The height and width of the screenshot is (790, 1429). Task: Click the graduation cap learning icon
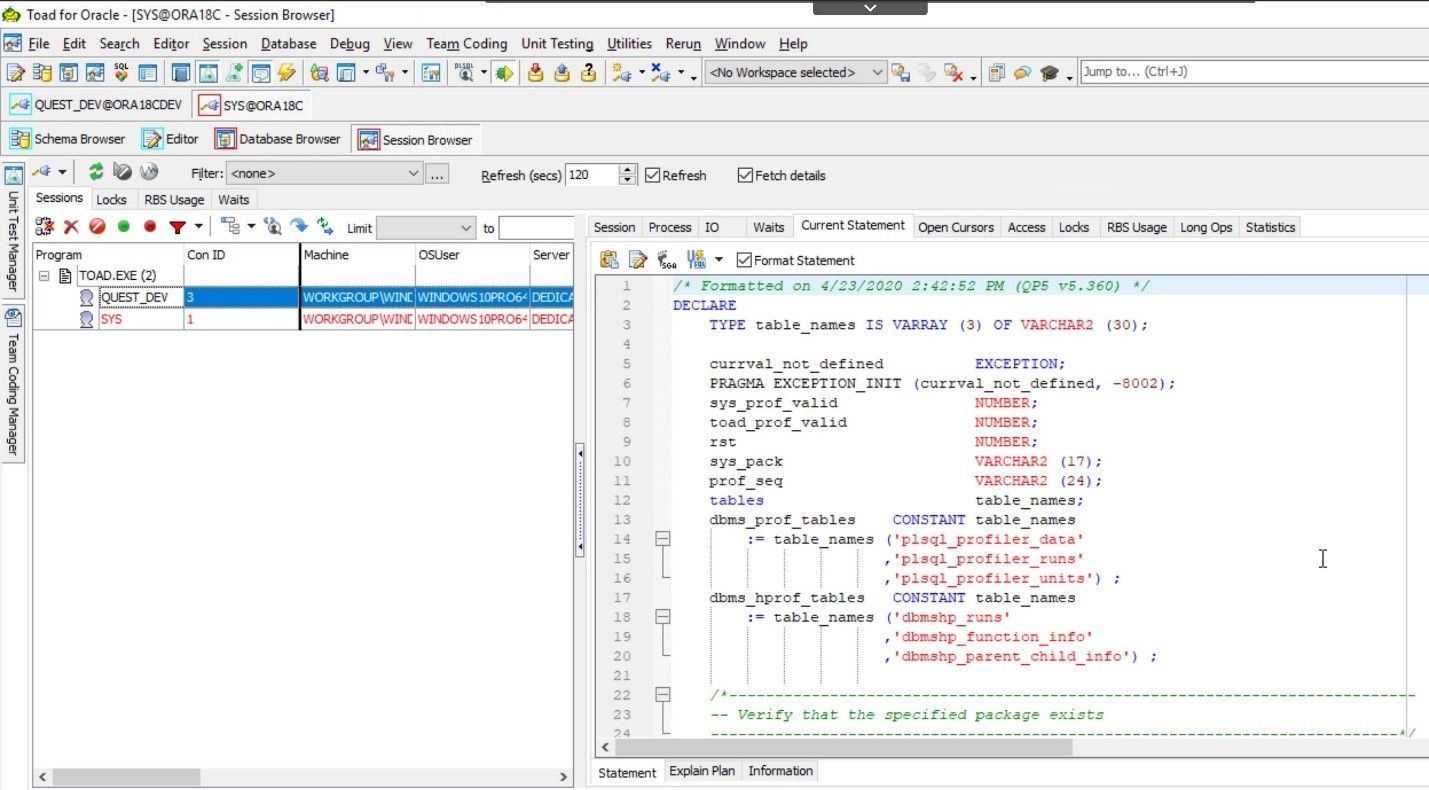[1049, 72]
